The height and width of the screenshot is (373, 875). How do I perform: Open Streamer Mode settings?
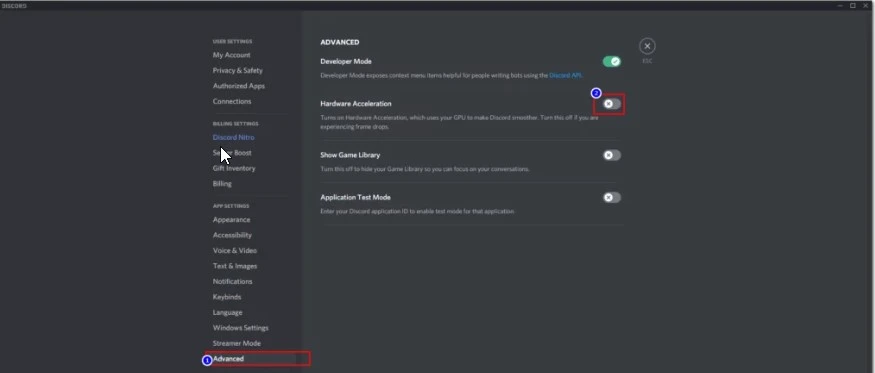[x=237, y=343]
